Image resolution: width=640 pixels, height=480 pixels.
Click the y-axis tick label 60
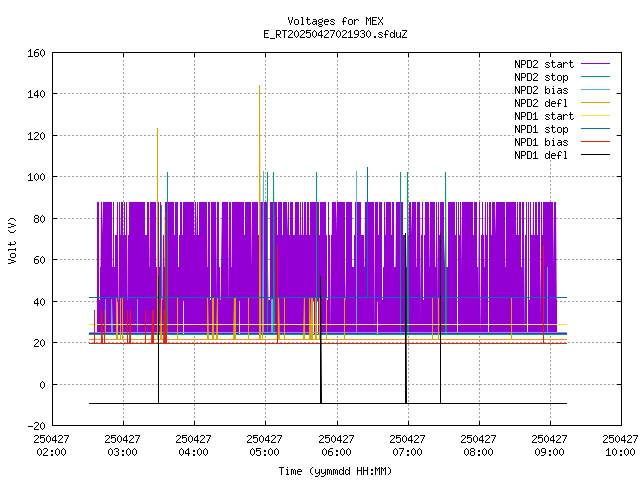coord(39,260)
